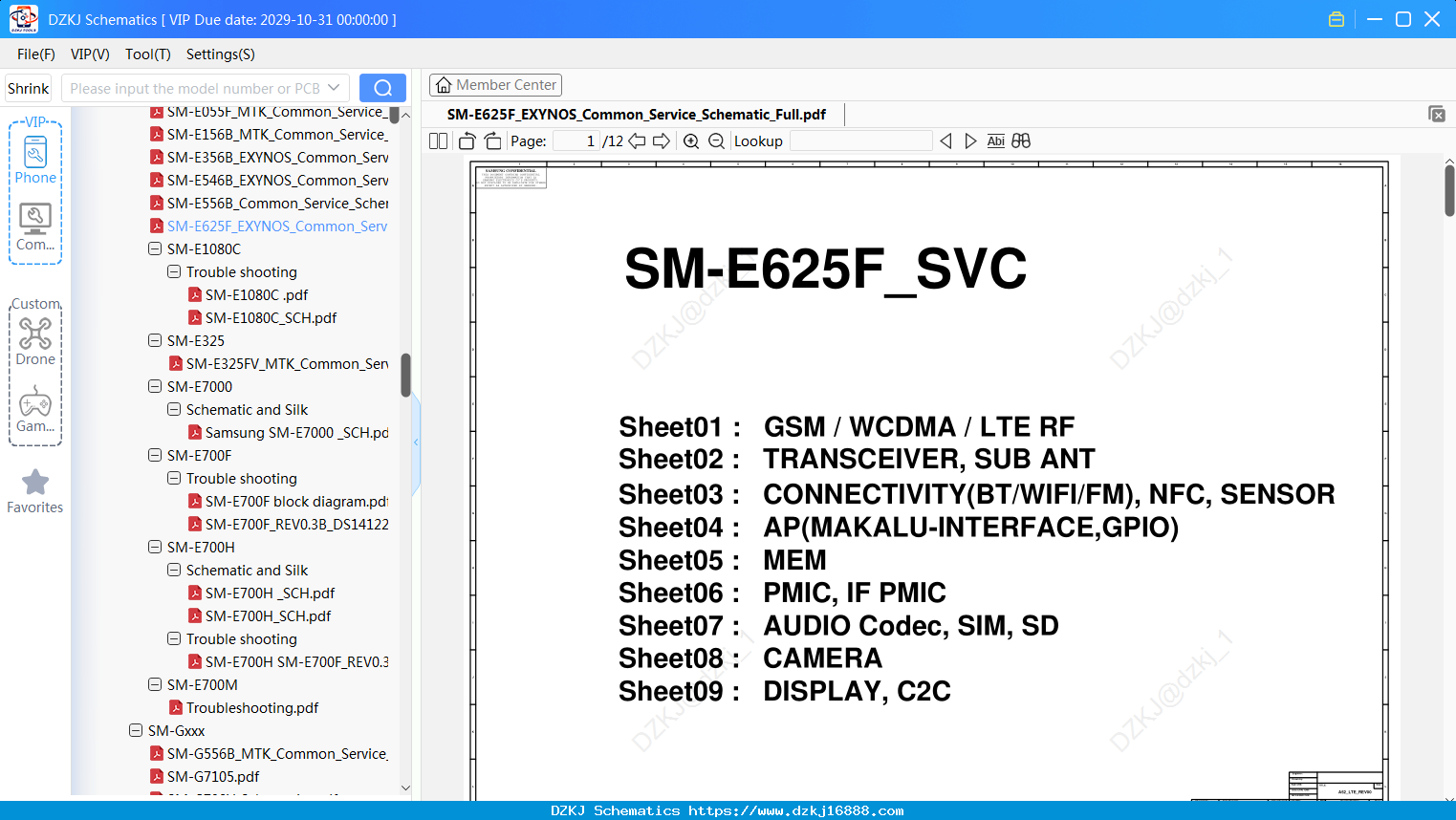Open the Settings(S) menu
This screenshot has width=1456, height=820.
coord(221,54)
